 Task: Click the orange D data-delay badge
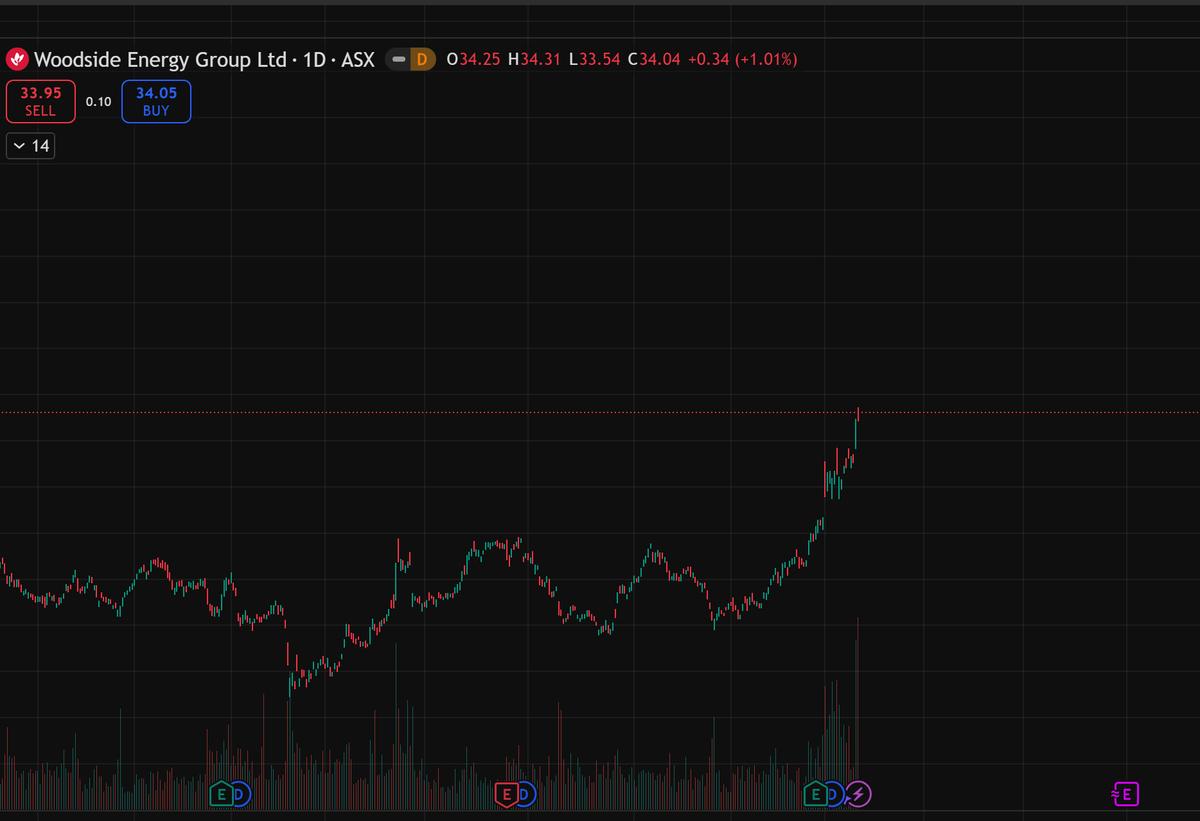pyautogui.click(x=421, y=60)
